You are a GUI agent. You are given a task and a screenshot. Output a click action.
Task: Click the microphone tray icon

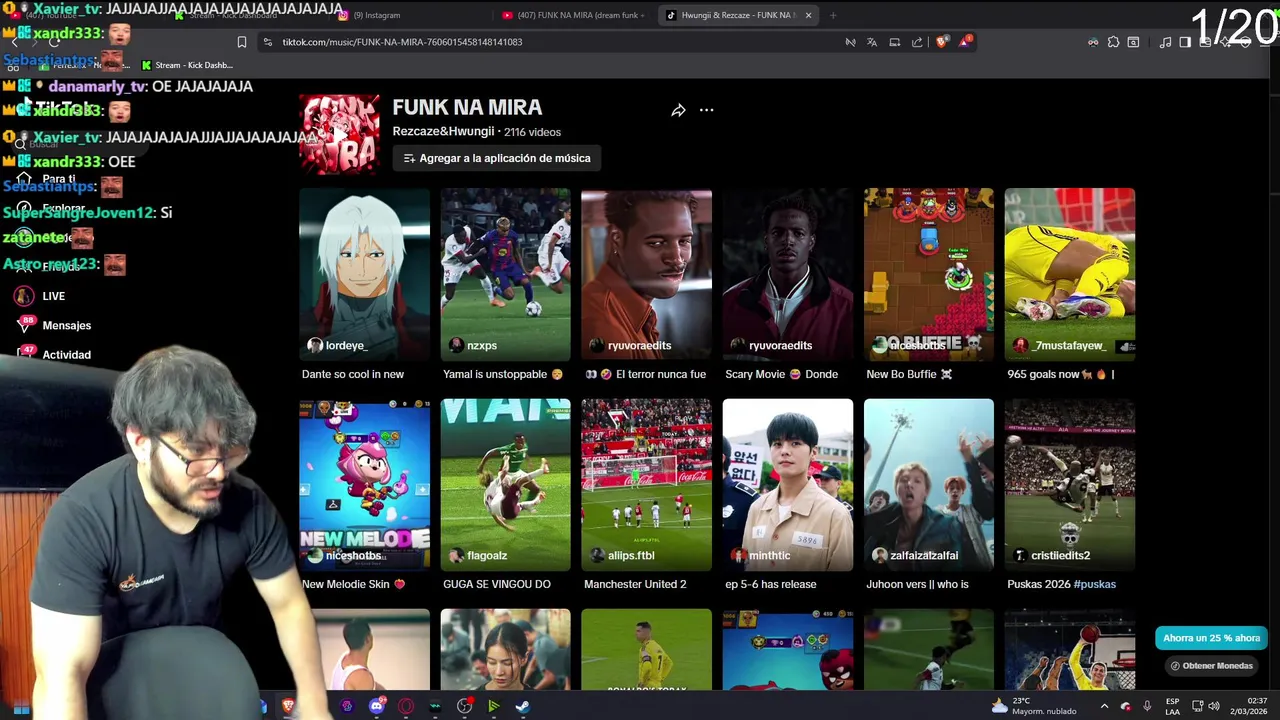[x=1147, y=706]
